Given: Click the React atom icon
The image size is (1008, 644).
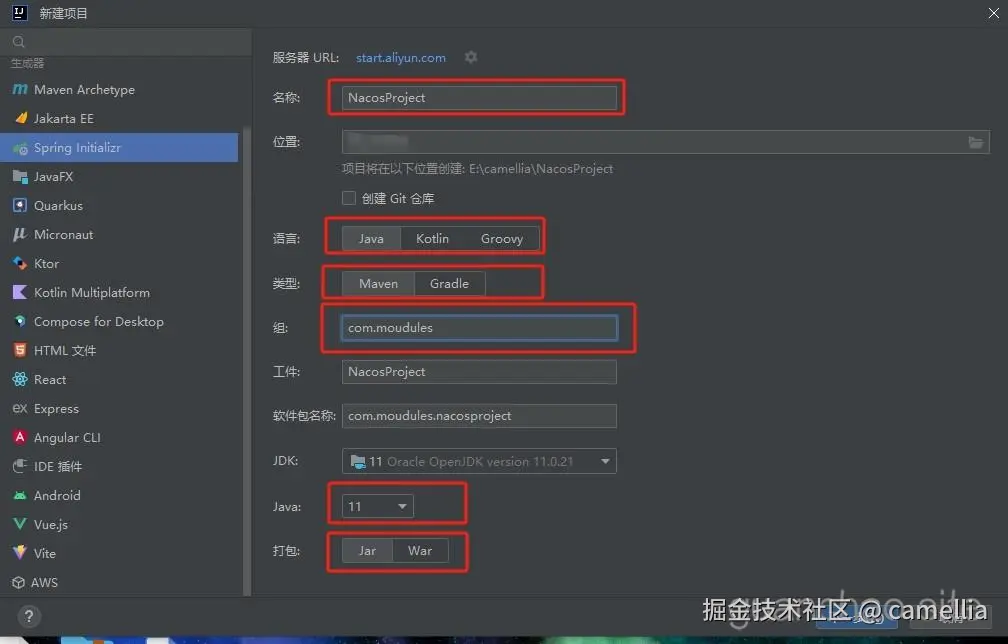Looking at the screenshot, I should pos(20,379).
